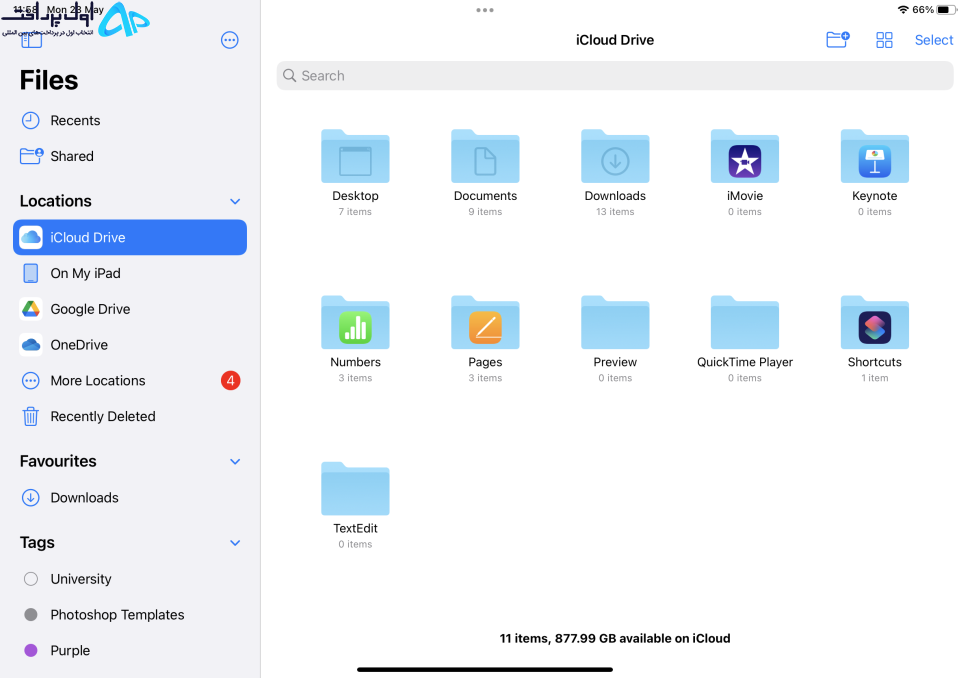970x678 pixels.
Task: Open the Pages folder
Action: 485,323
